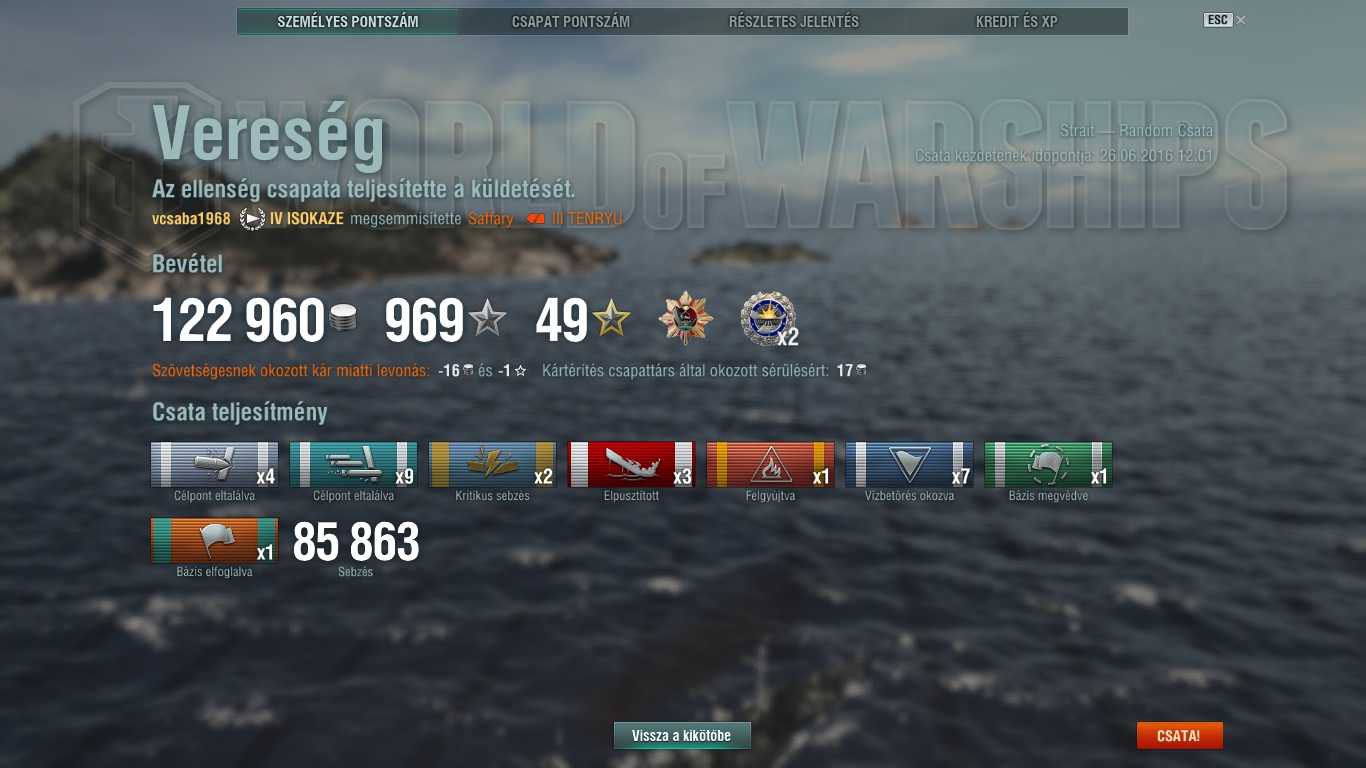Viewport: 1366px width, 768px height.
Task: Click the torpedo hits ribbon x9
Action: [x=353, y=465]
